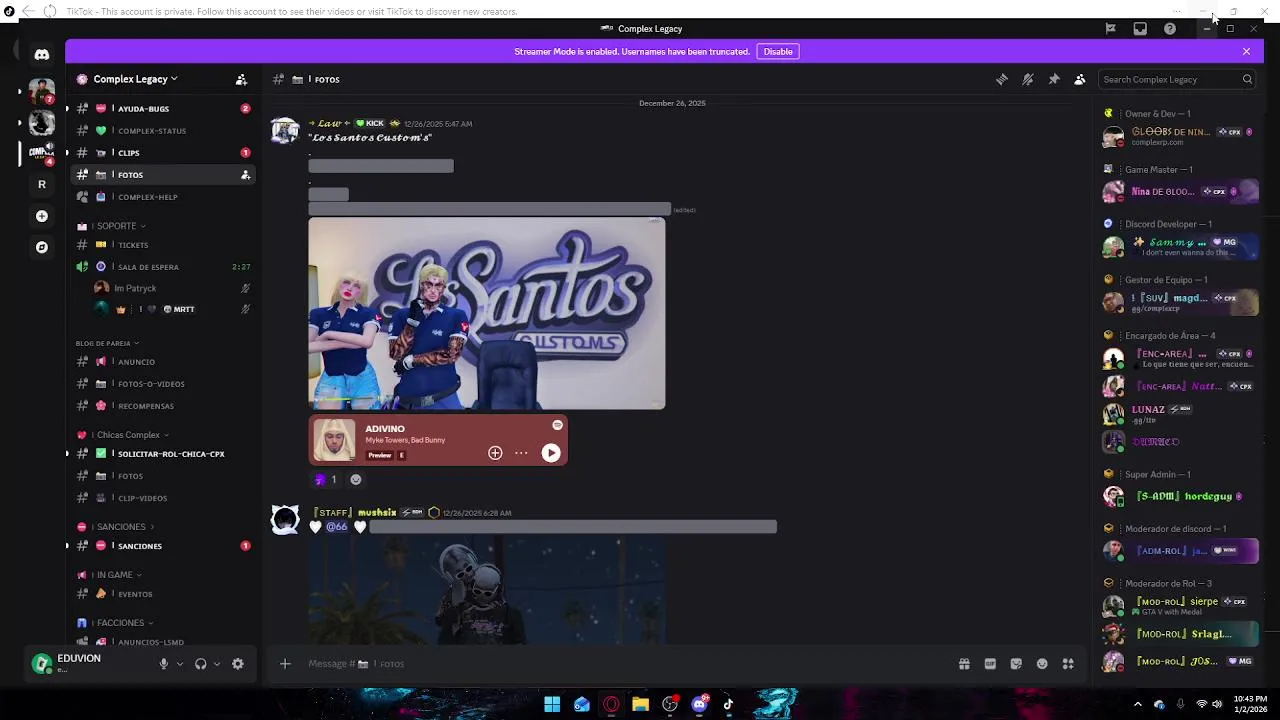Open File Explorer from taskbar
Viewport: 1280px width, 720px height.
[x=640, y=704]
